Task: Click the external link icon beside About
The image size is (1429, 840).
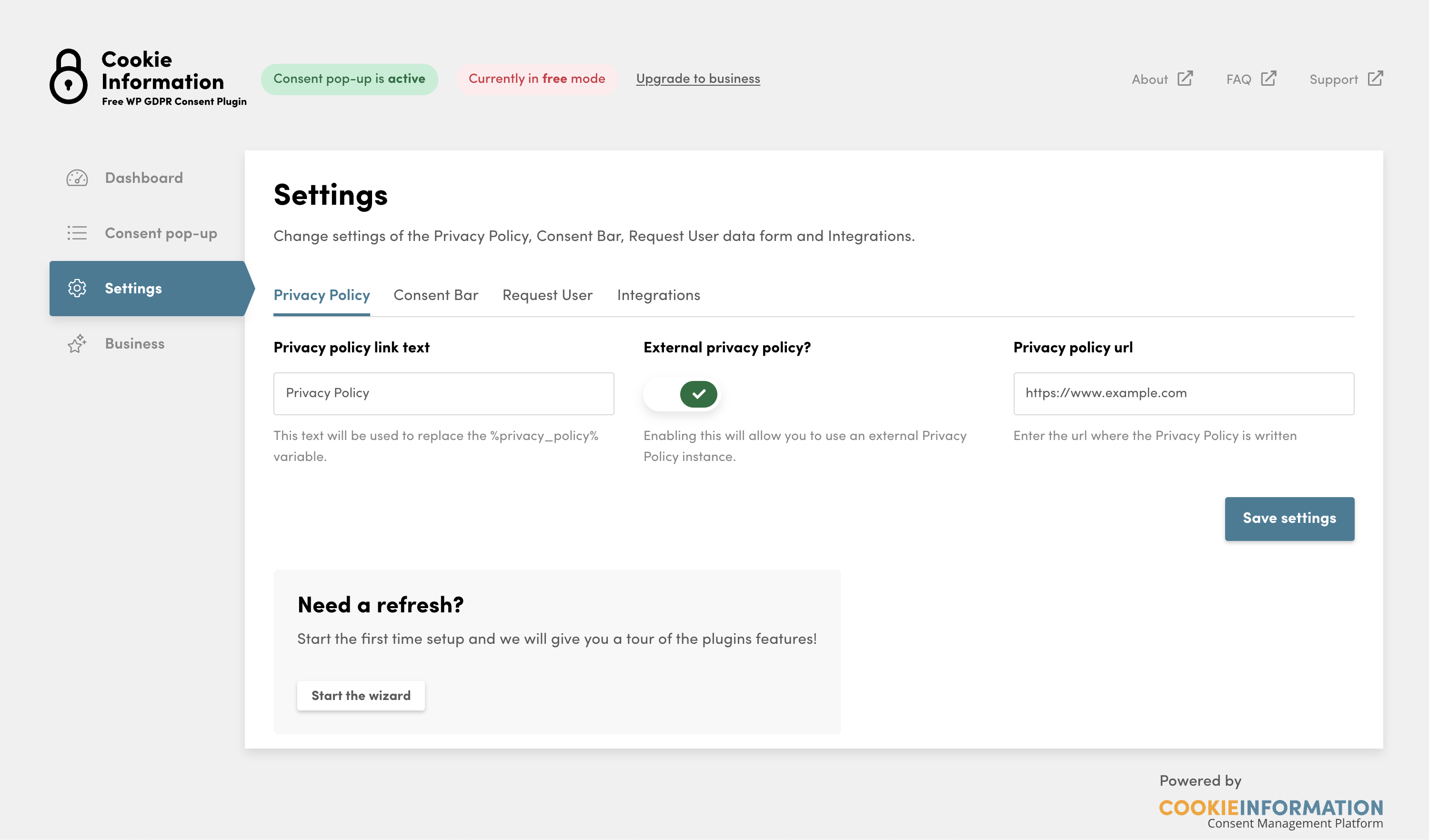Action: point(1185,78)
